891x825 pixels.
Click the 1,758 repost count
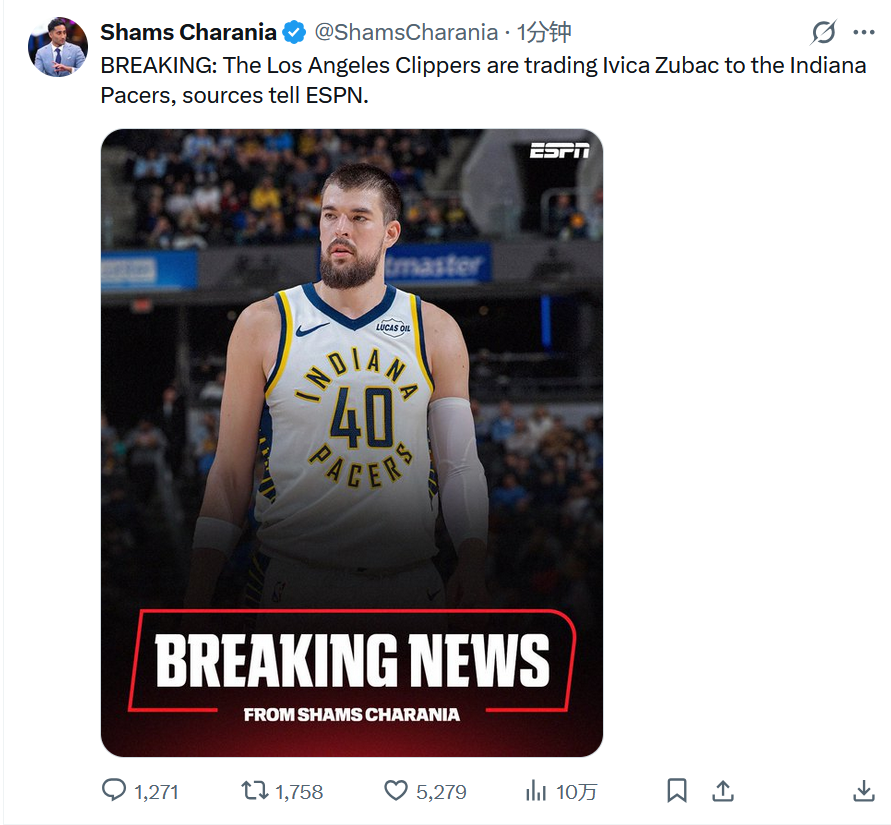click(x=299, y=792)
